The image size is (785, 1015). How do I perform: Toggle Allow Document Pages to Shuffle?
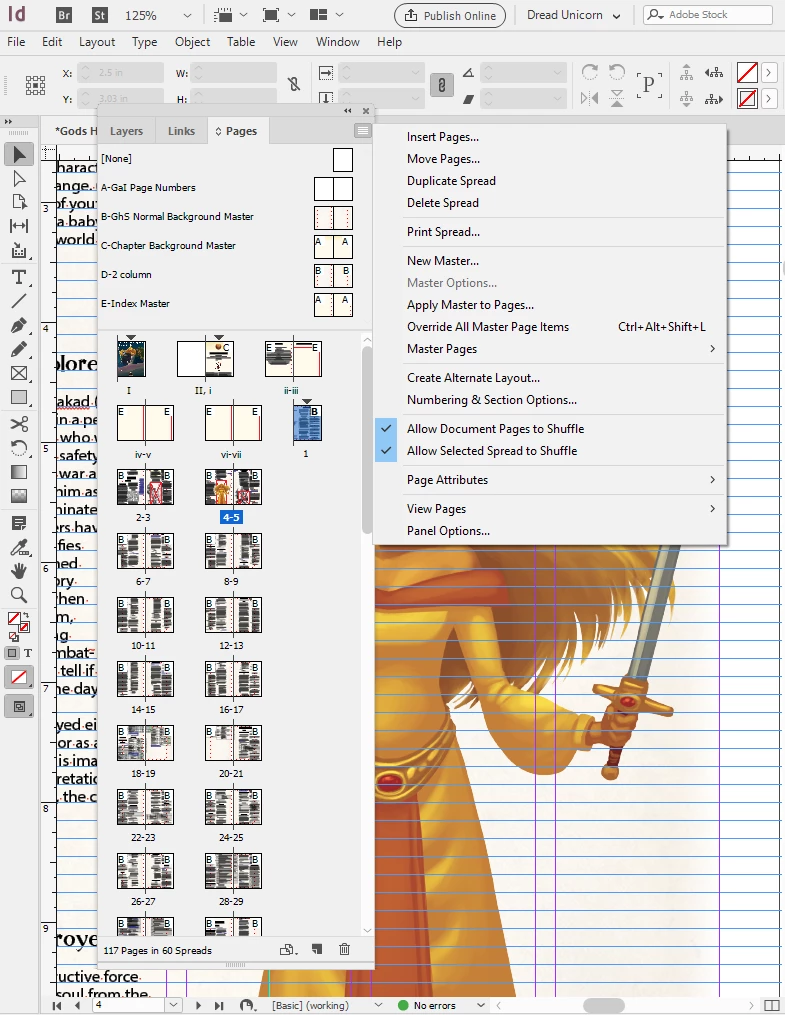496,429
